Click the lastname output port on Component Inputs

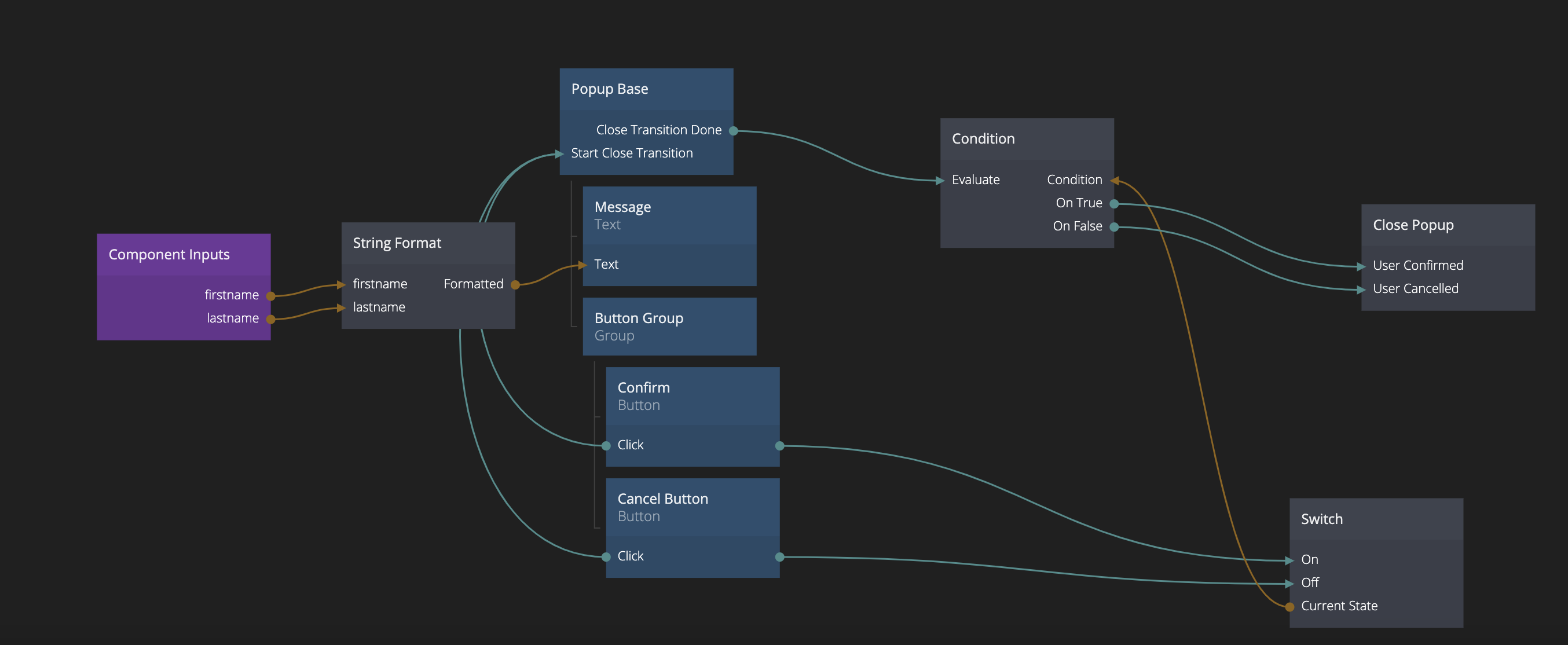(x=271, y=319)
